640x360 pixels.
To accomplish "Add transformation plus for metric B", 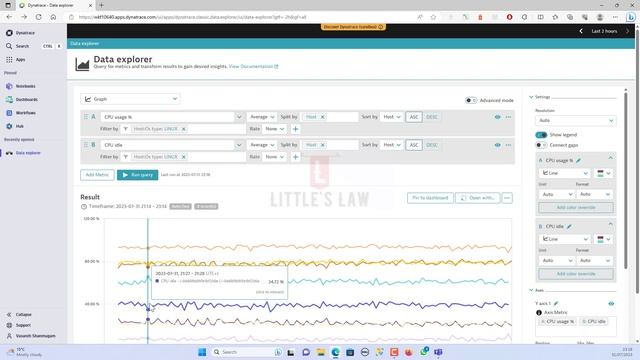I will 296,157.
